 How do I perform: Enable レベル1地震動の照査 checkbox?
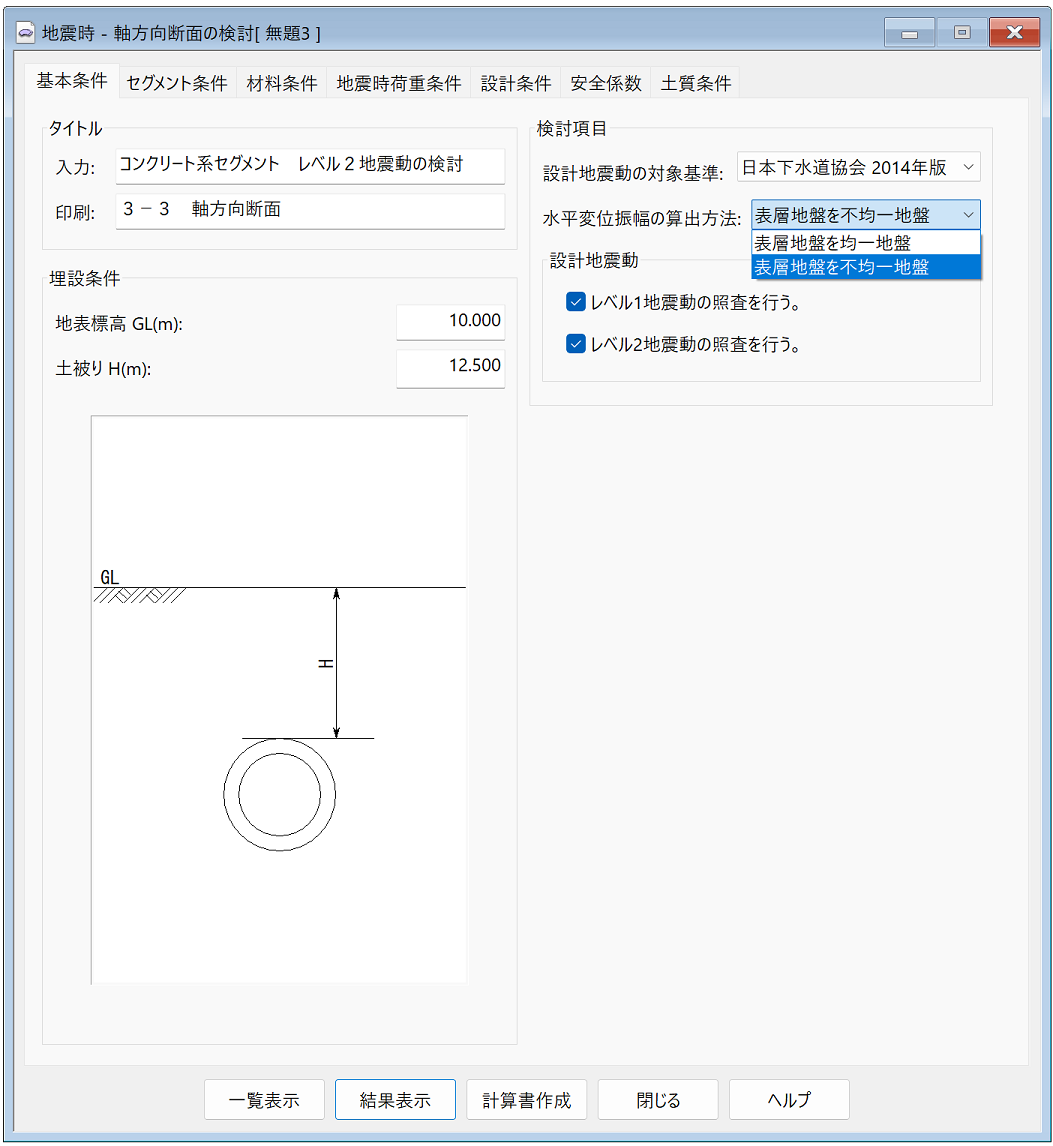575,301
